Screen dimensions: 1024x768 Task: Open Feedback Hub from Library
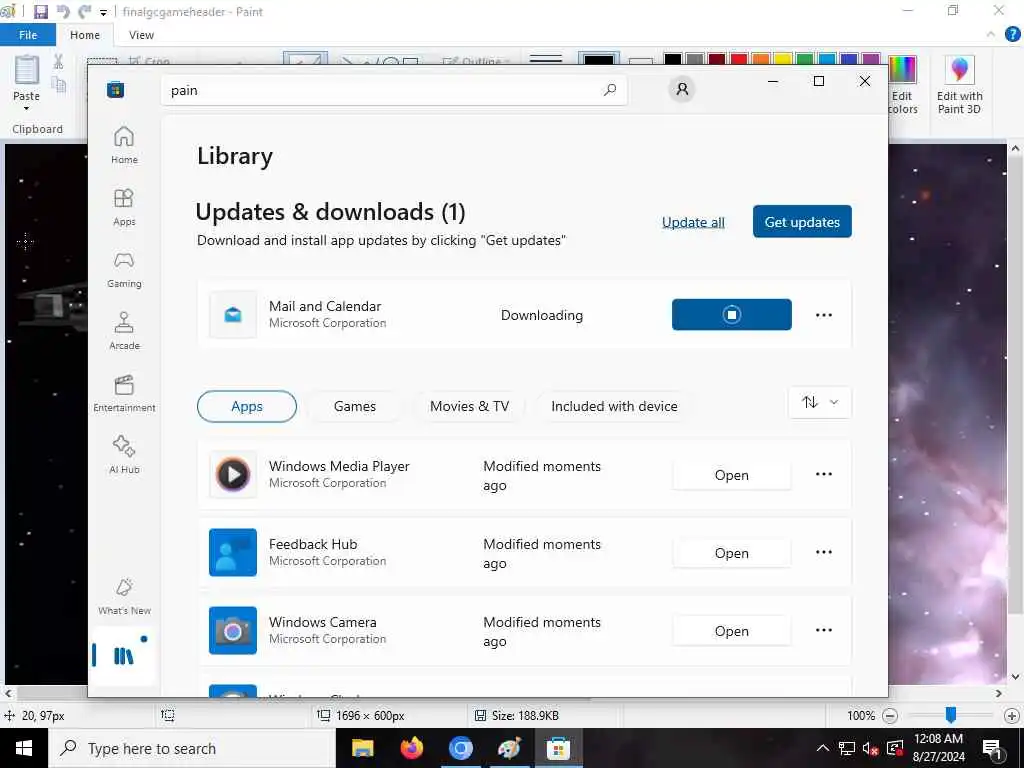[731, 553]
